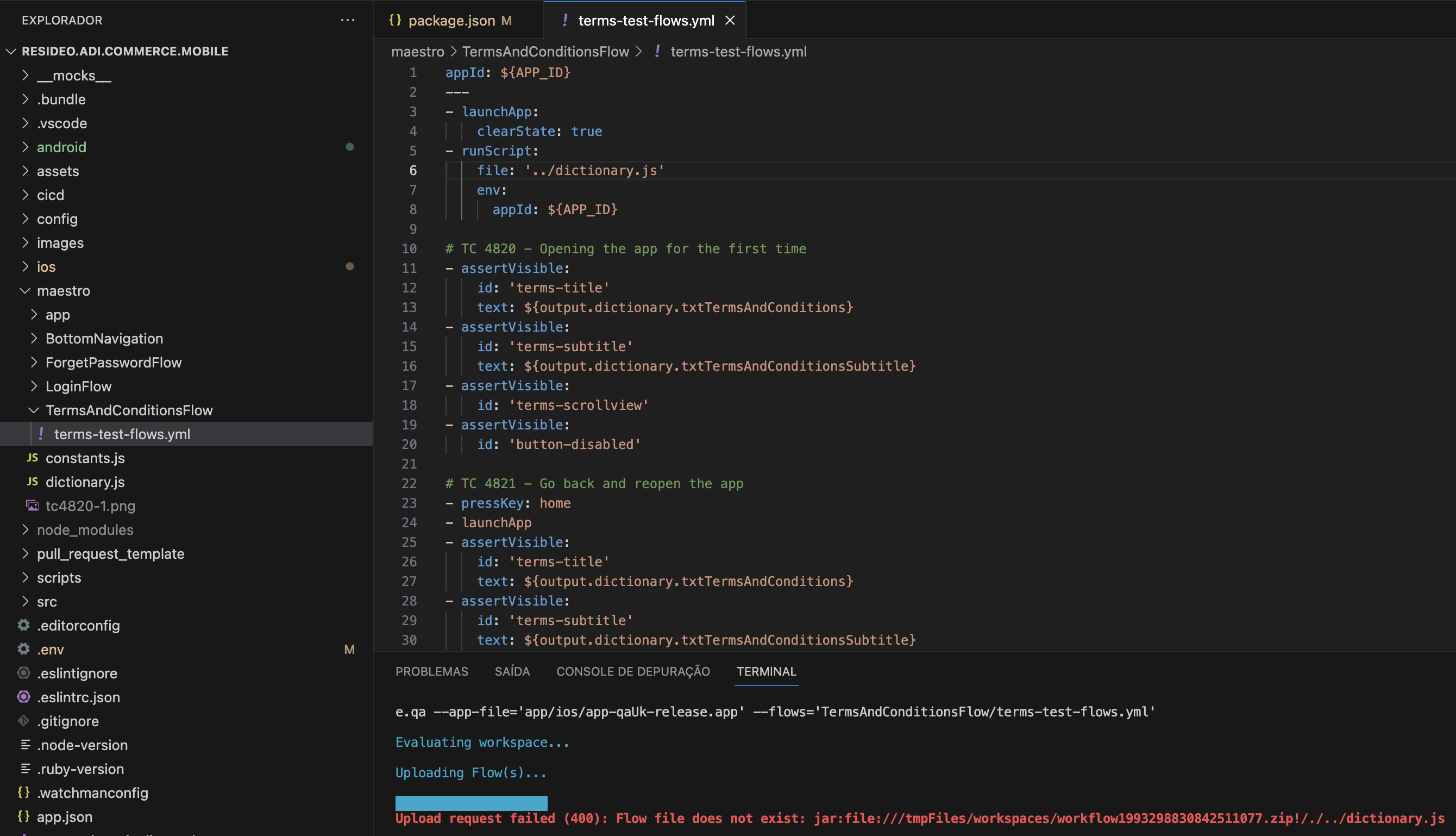Open Explorer more actions ellipsis menu
This screenshot has width=1456, height=836.
tap(348, 20)
